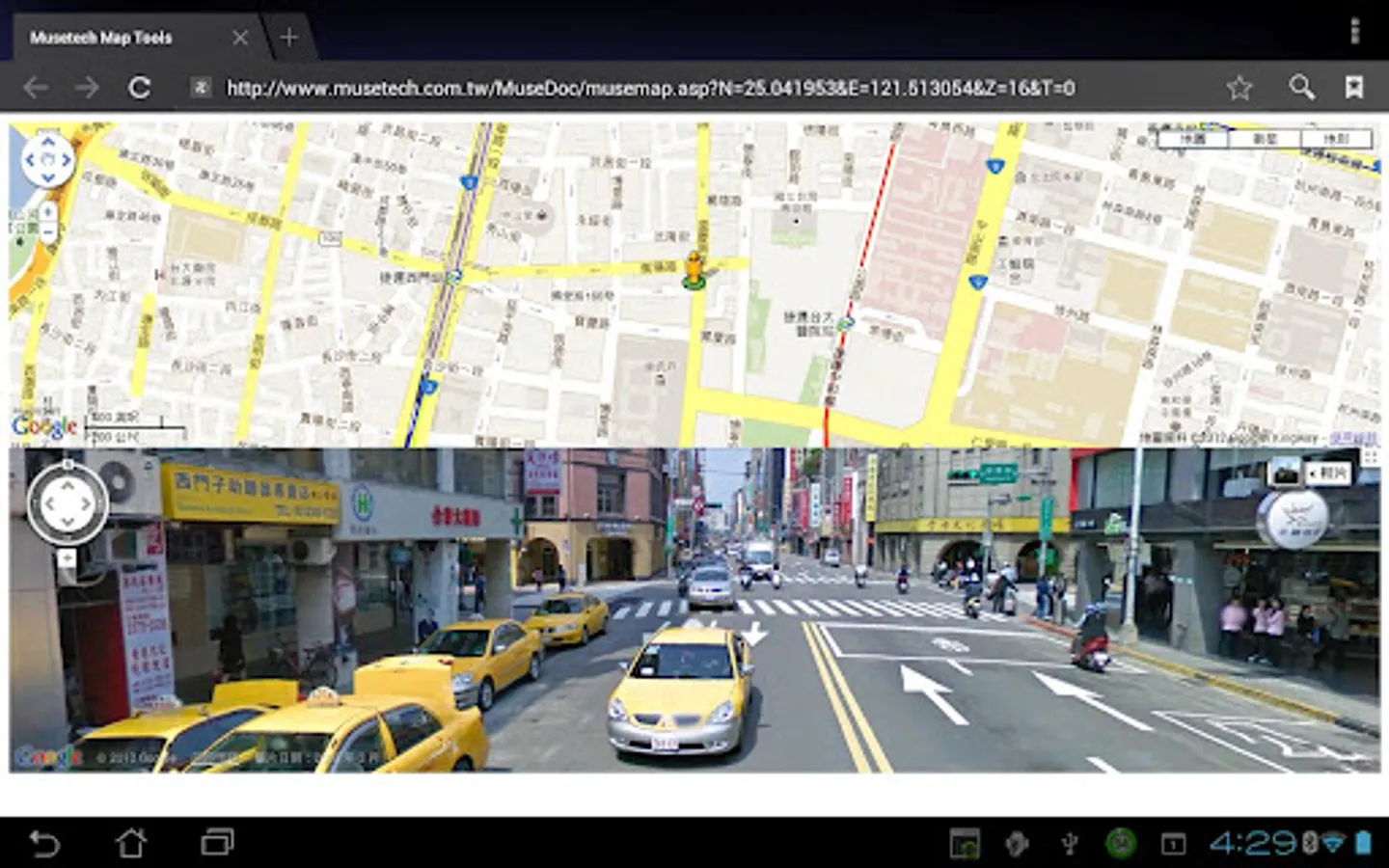Open the terms of use link on map
This screenshot has height=868, width=1389.
[x=1354, y=439]
